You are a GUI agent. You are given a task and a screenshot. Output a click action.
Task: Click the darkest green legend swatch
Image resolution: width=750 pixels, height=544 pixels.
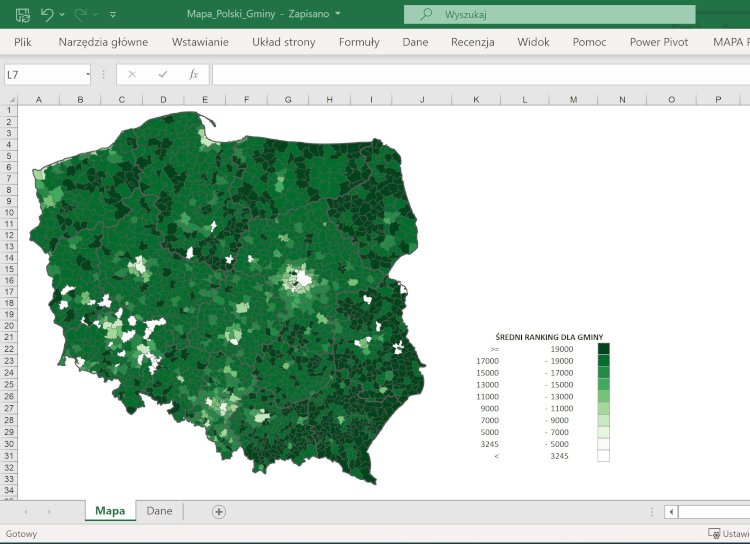[603, 348]
